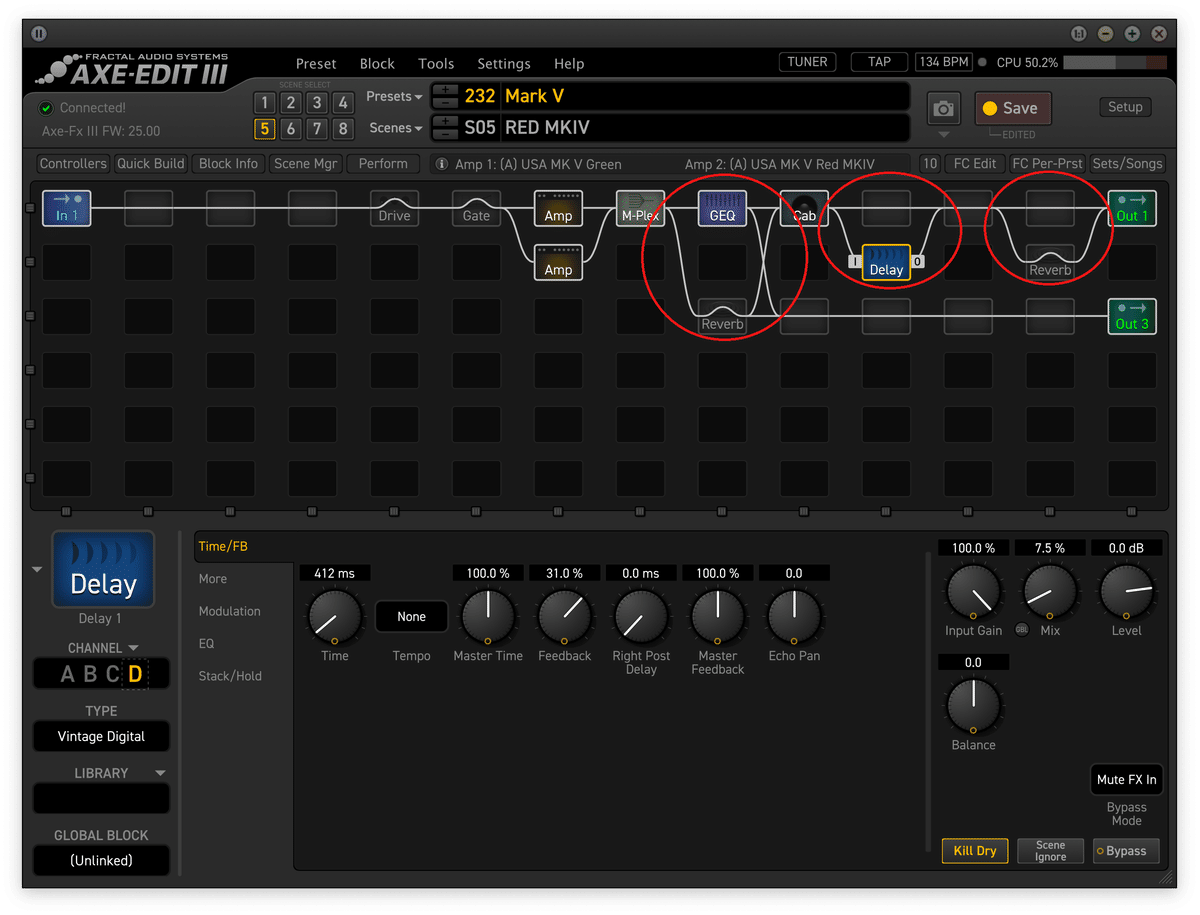Select the Reverb block in the top row
The width and height of the screenshot is (1200, 915).
point(1049,269)
